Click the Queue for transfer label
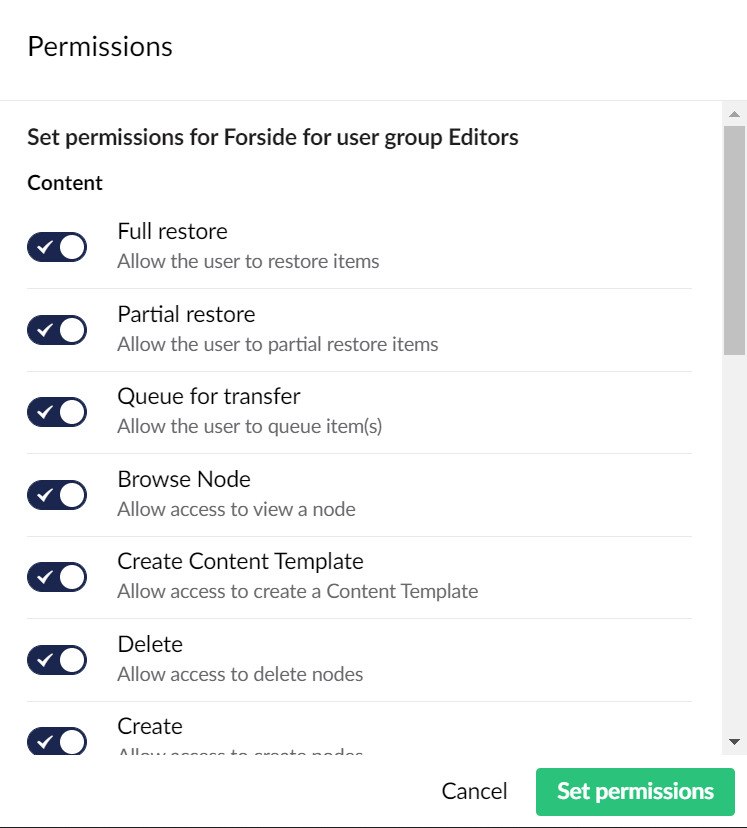The width and height of the screenshot is (747, 828). tap(208, 396)
